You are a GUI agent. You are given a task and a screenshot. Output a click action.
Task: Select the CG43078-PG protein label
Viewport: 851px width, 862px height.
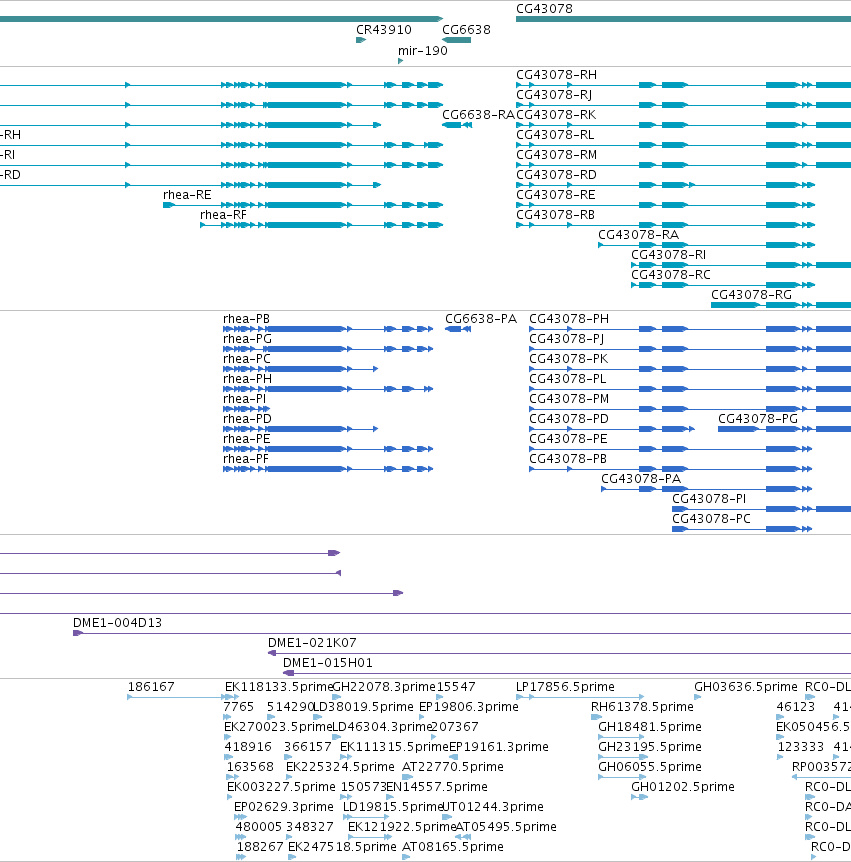pyautogui.click(x=758, y=419)
